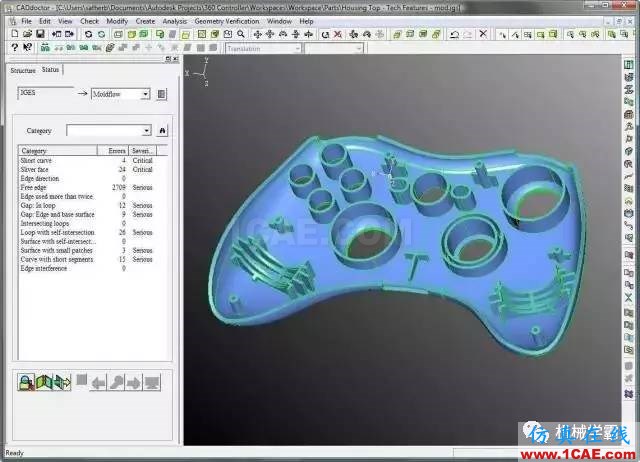This screenshot has height=462, width=640.
Task: Select the Gap: In loop row
Action: click(87, 206)
